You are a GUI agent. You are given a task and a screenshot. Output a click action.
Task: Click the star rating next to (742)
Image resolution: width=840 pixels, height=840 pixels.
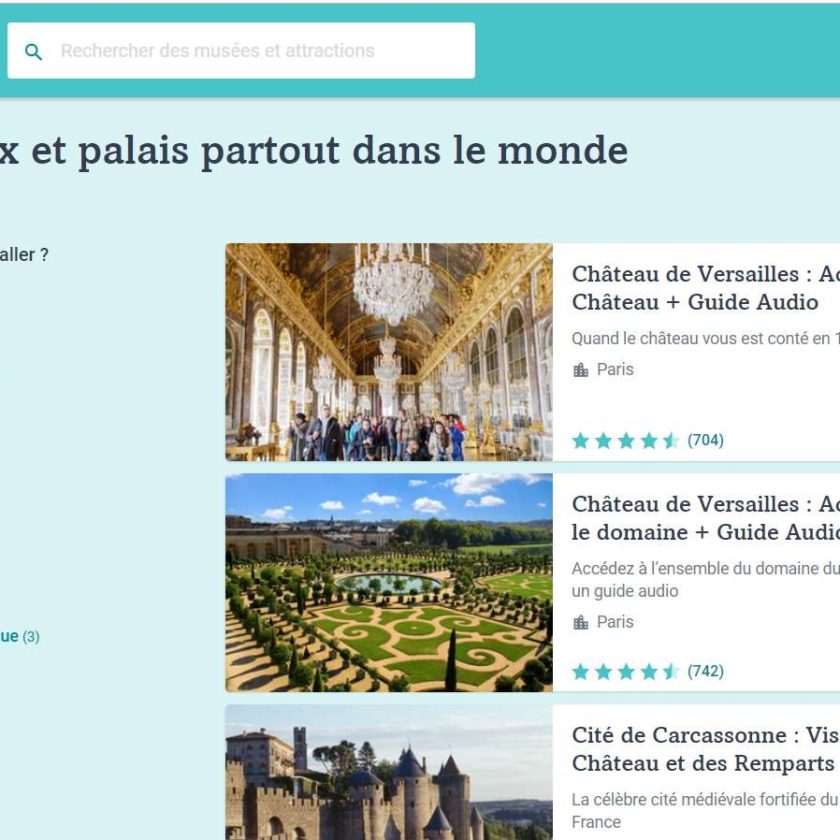626,672
